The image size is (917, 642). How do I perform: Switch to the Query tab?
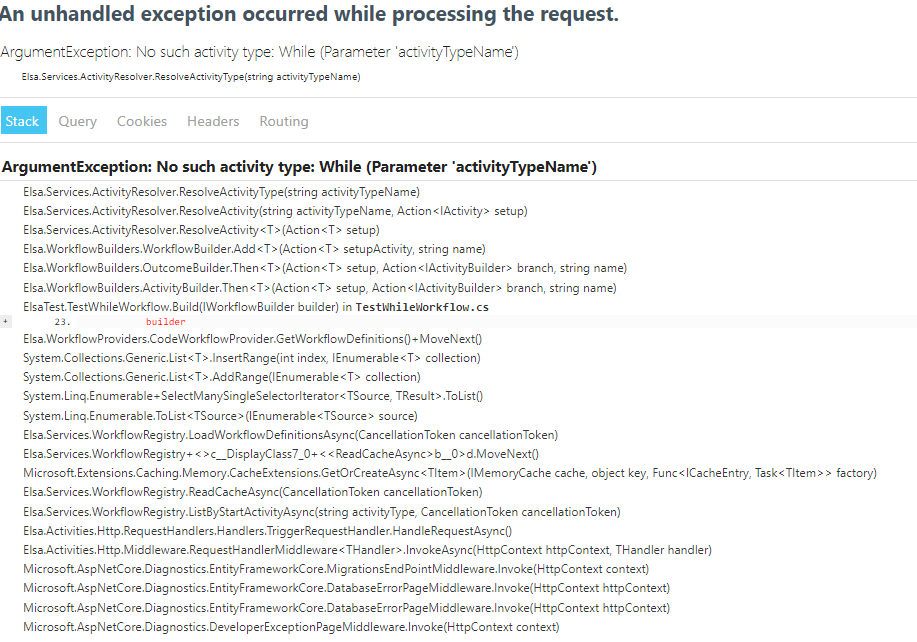[77, 120]
